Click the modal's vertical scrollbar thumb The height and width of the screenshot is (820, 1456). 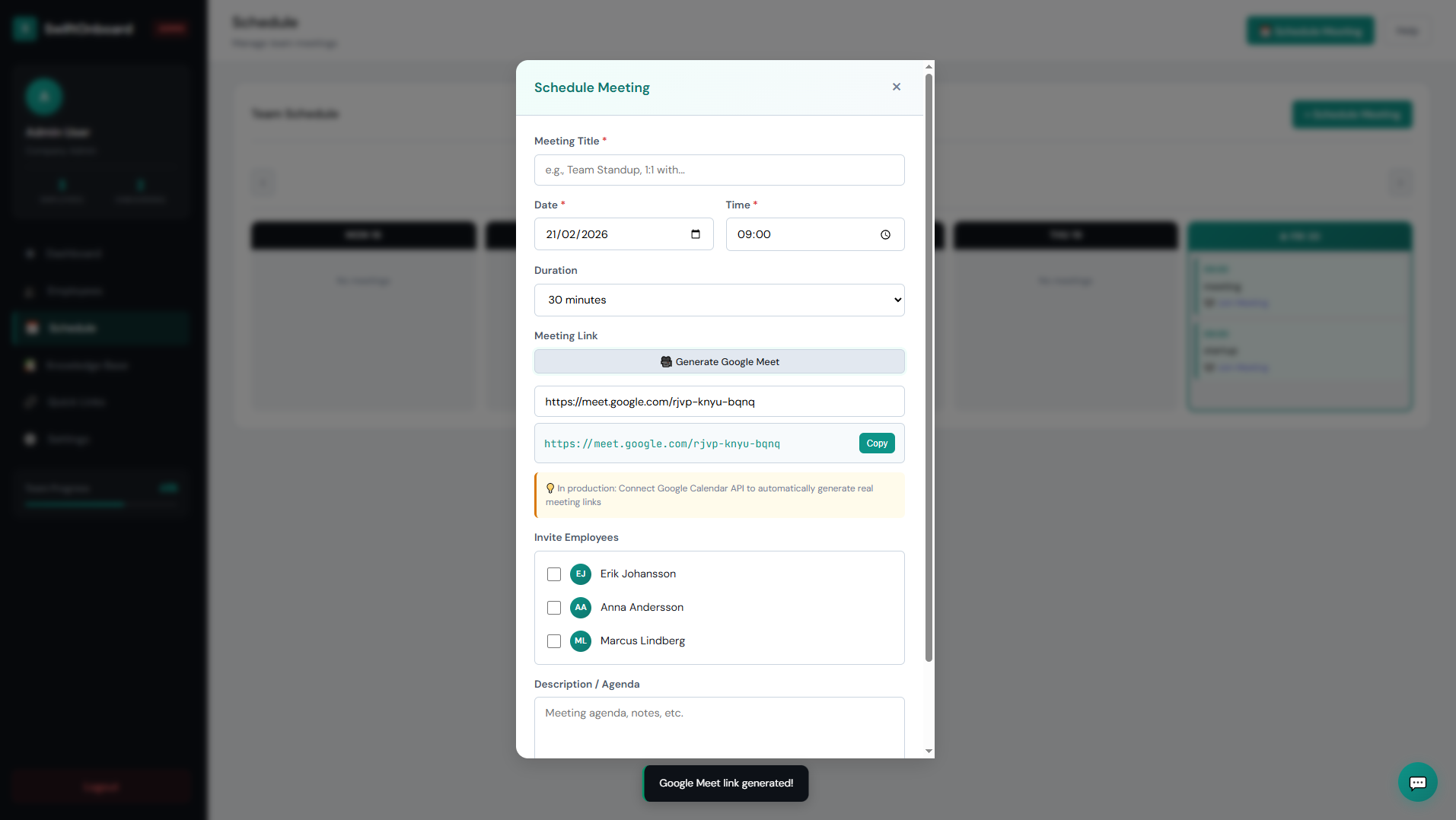coord(929,365)
